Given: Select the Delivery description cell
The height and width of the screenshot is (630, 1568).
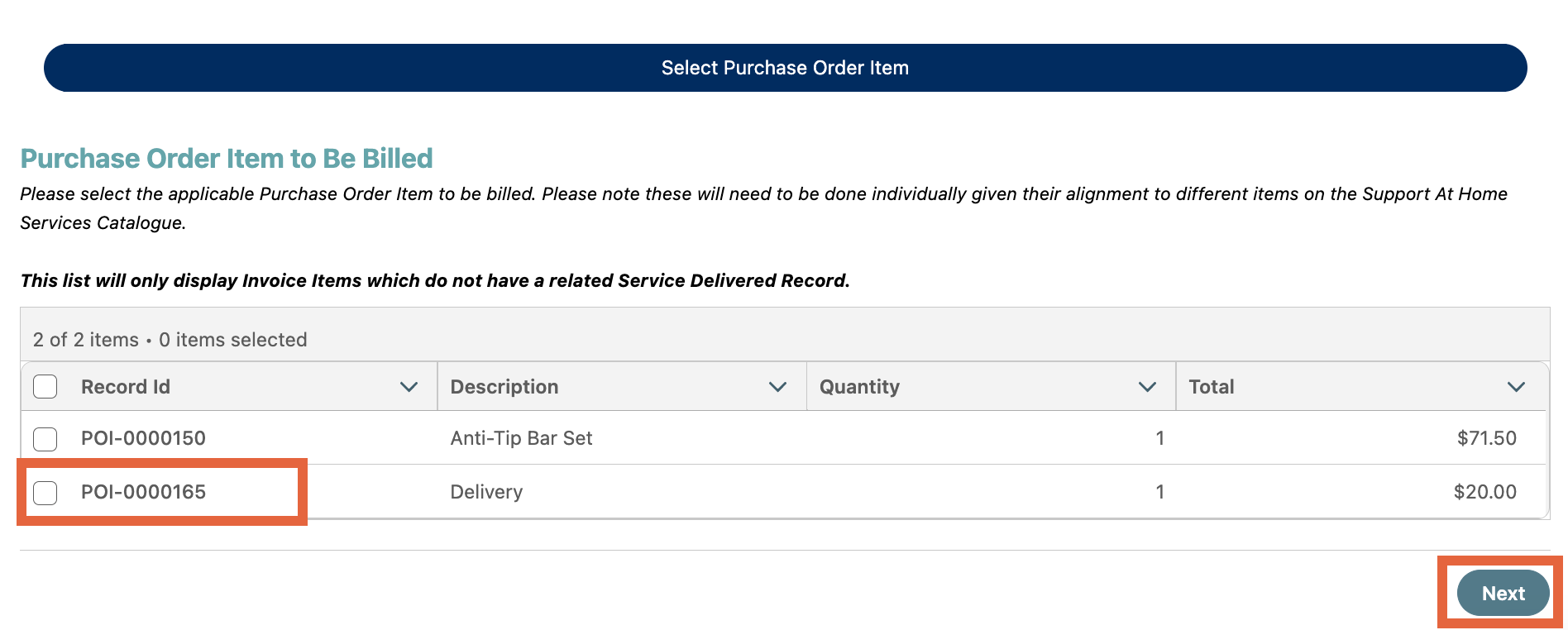Looking at the screenshot, I should click(486, 492).
